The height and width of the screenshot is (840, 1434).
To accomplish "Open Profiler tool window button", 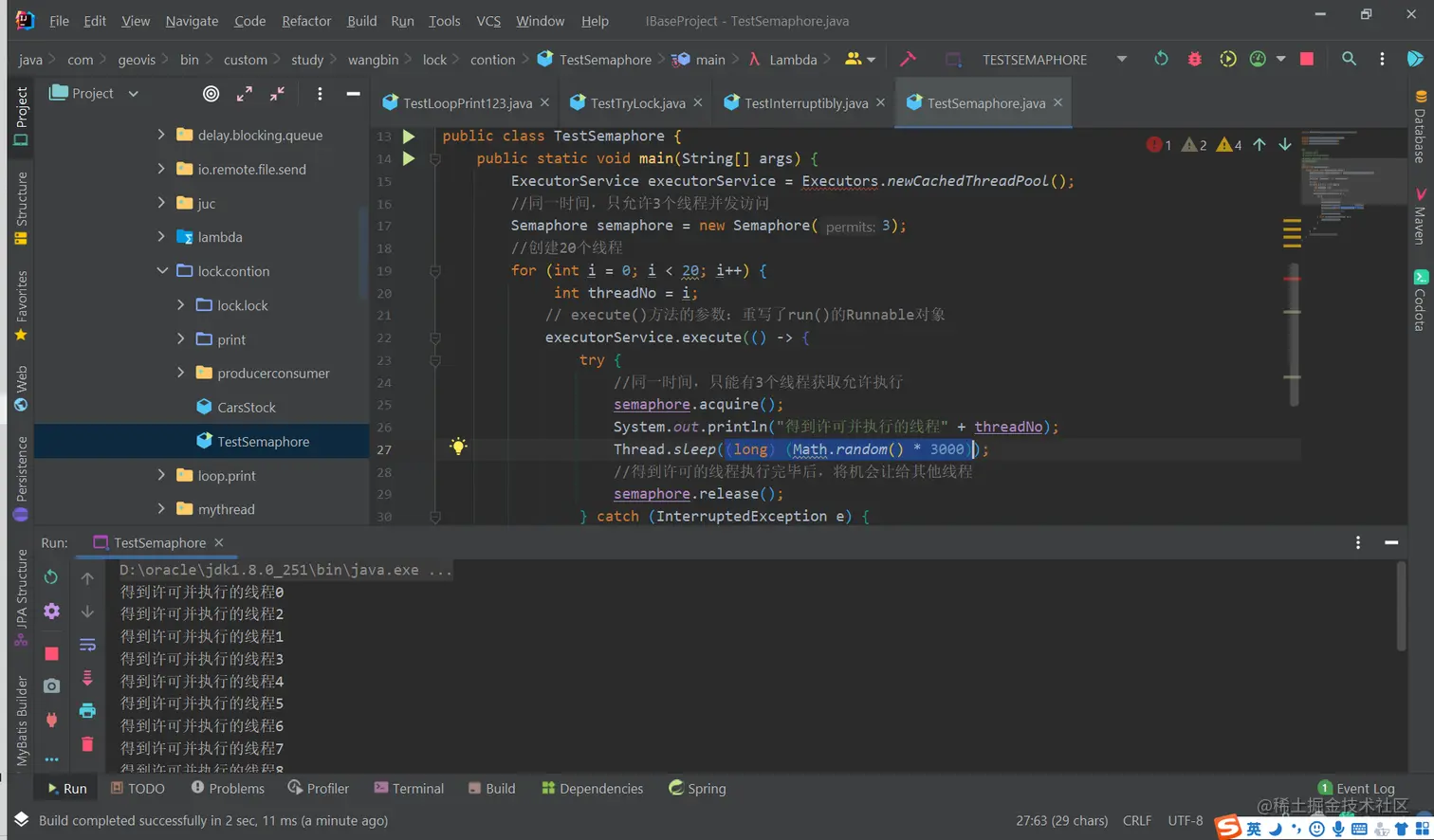I will tap(318, 788).
